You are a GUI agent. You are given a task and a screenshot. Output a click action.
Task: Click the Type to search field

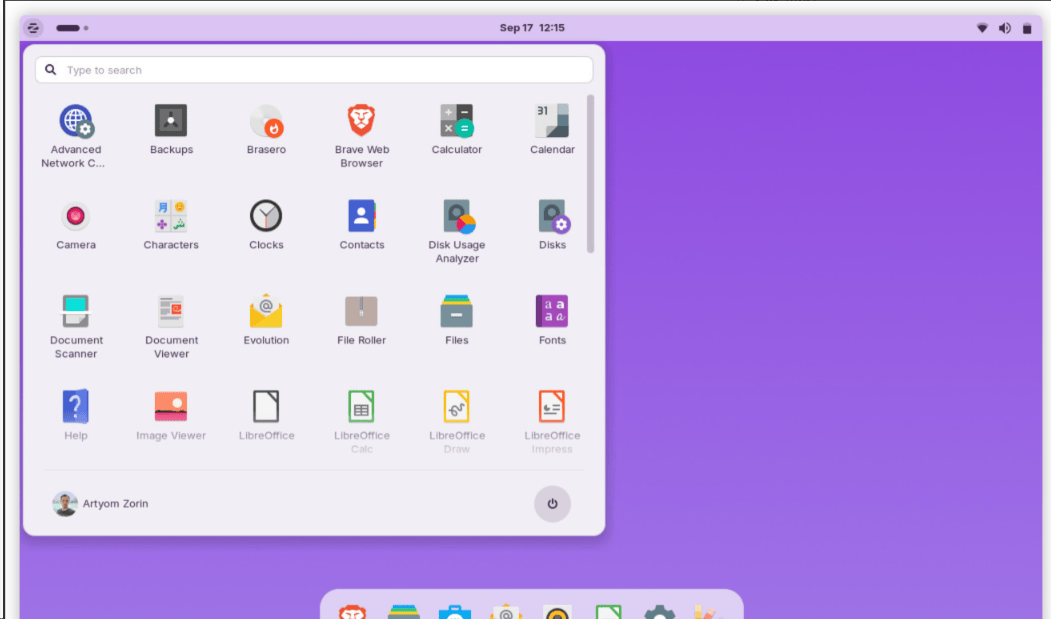314,70
